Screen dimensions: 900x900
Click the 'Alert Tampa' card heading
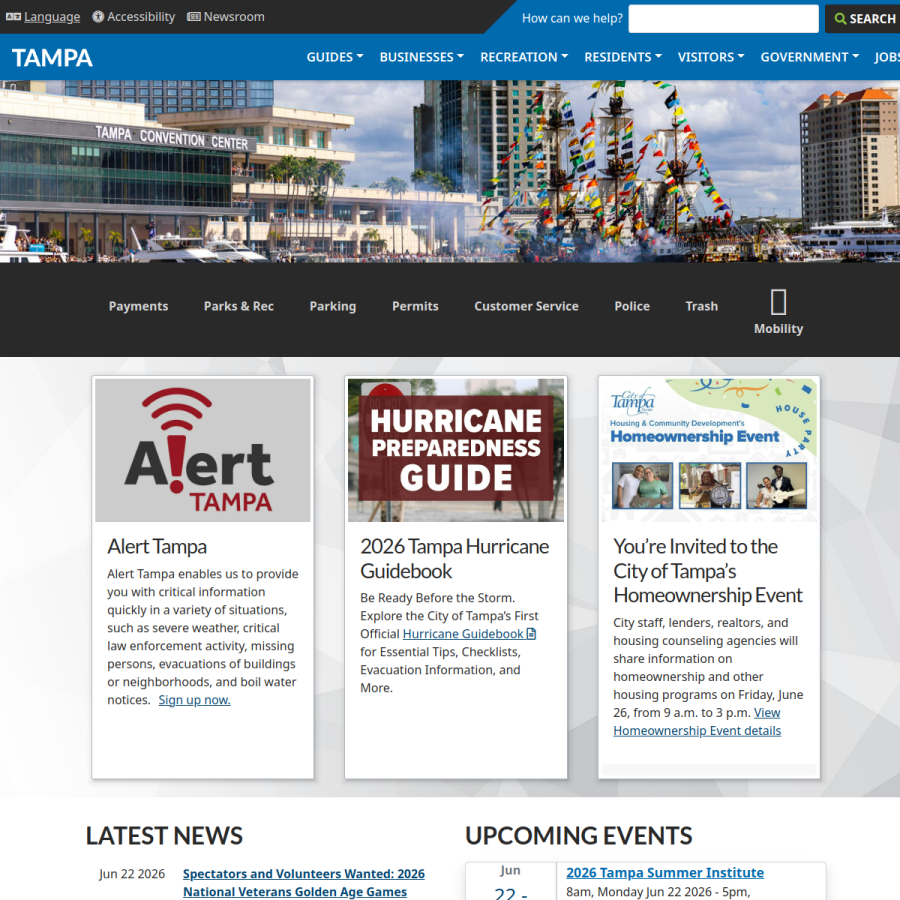(x=157, y=546)
